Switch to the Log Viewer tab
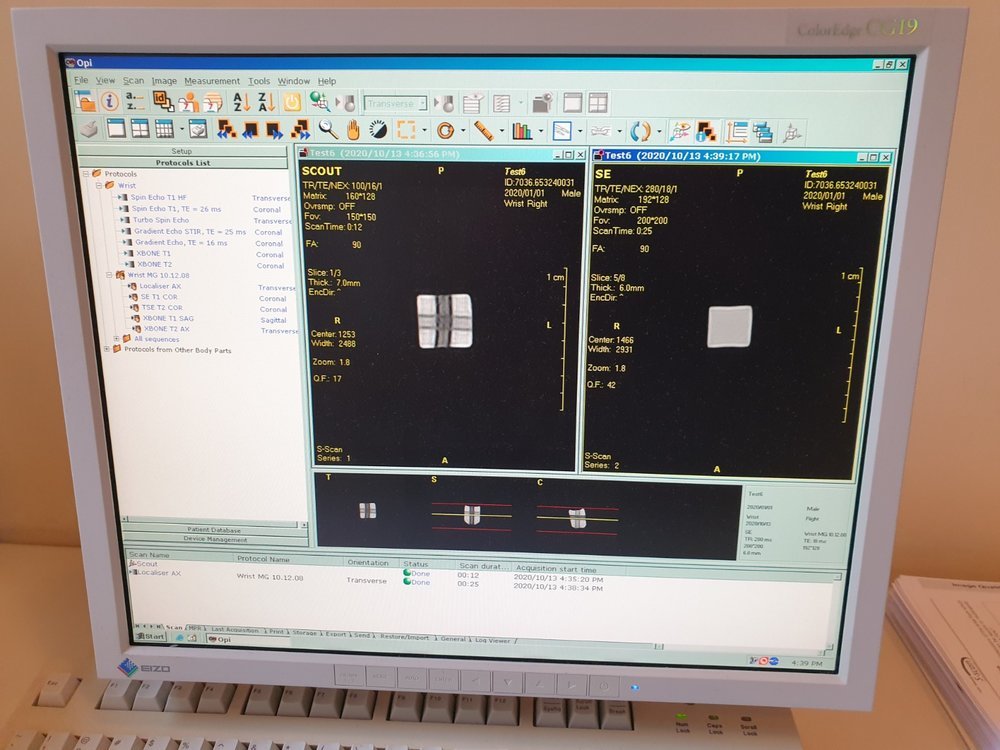Viewport: 1000px width, 750px height. (492, 640)
